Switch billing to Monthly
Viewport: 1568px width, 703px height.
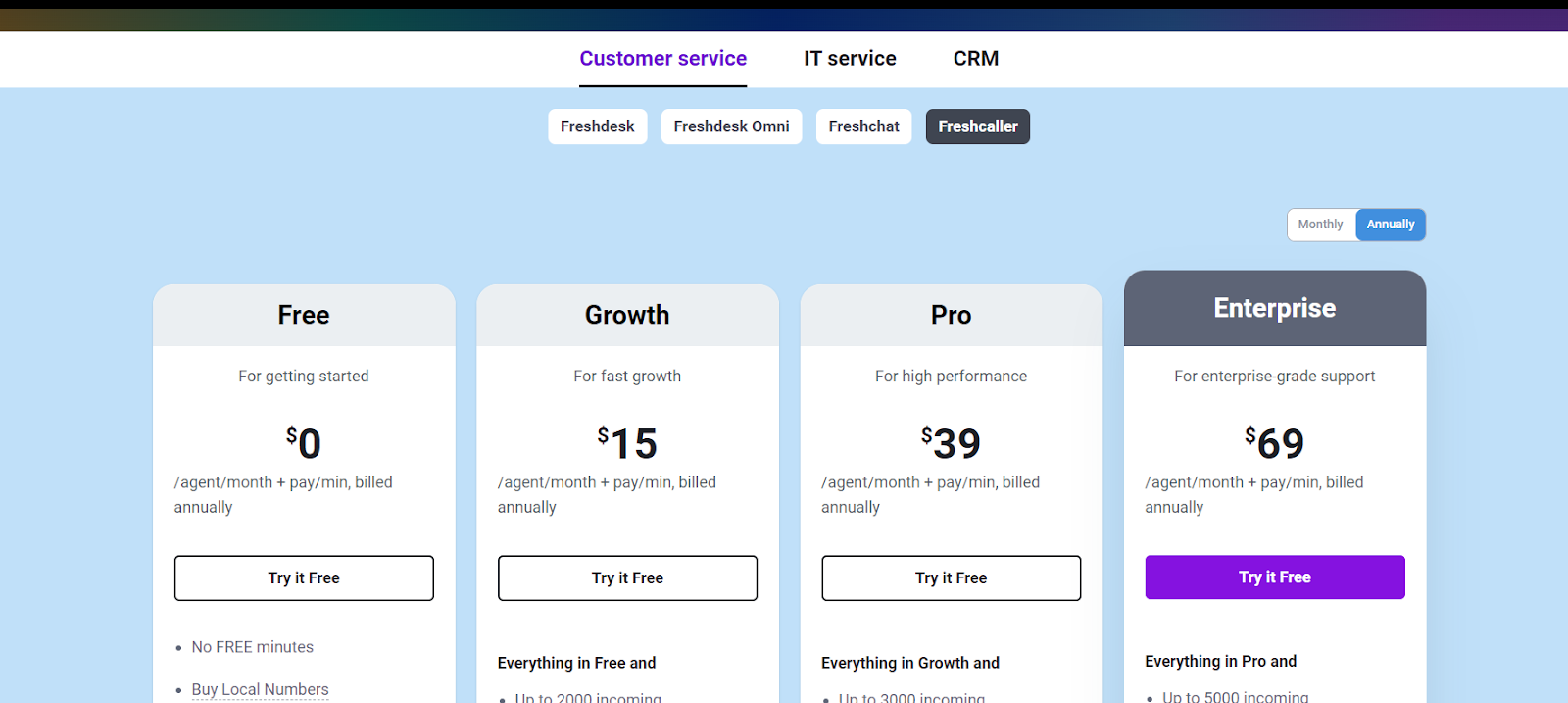pyautogui.click(x=1320, y=225)
